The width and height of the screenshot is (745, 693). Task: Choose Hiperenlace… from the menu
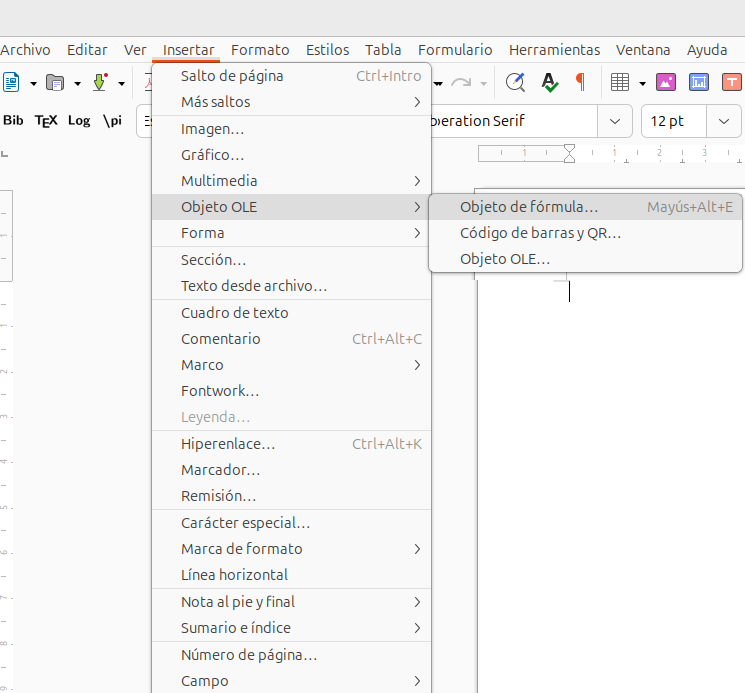pyautogui.click(x=291, y=444)
